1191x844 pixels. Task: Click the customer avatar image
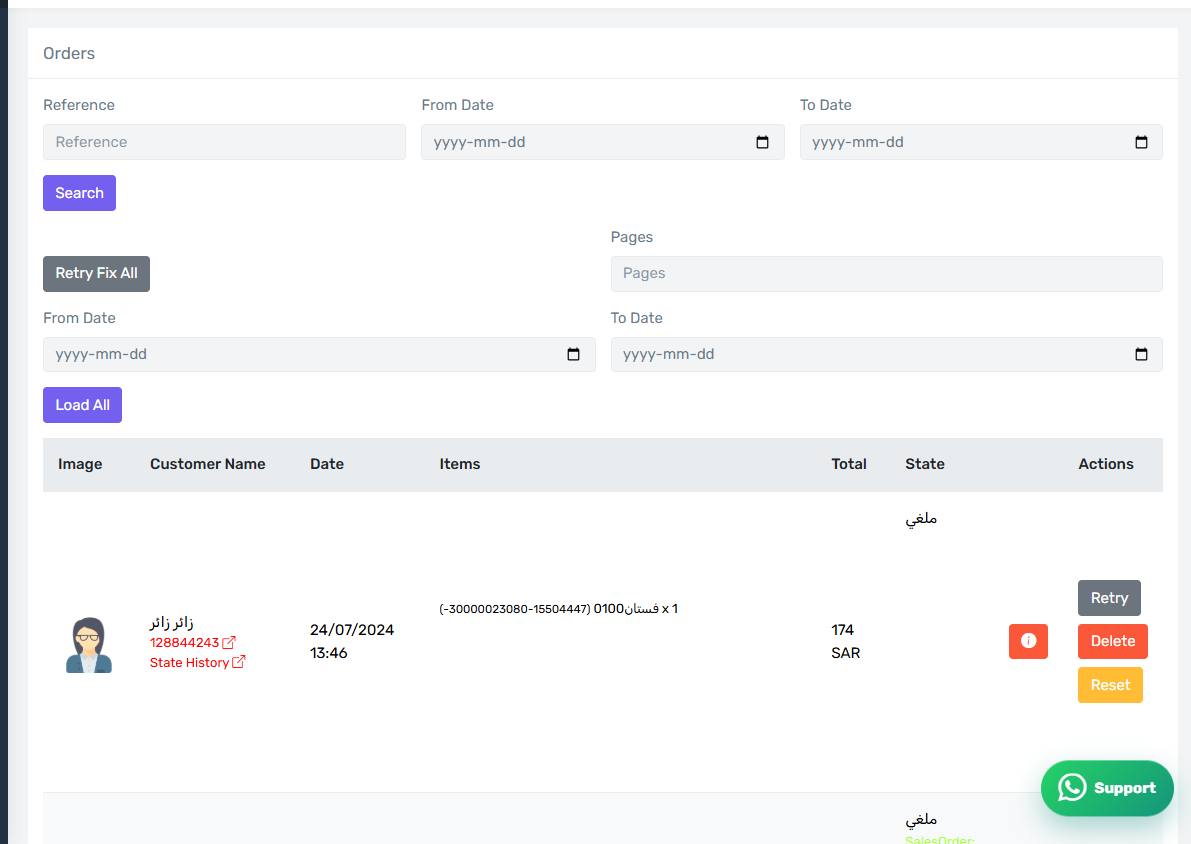click(x=89, y=645)
